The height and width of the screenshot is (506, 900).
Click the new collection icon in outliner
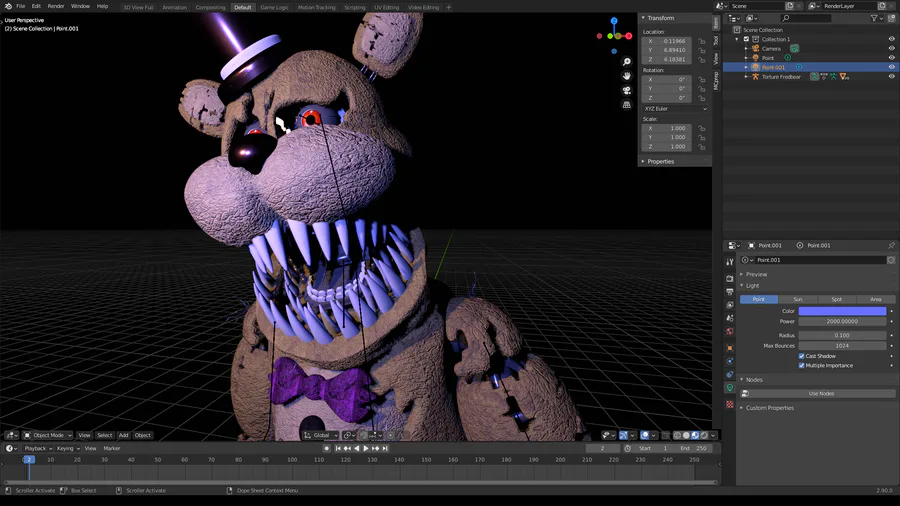891,18
